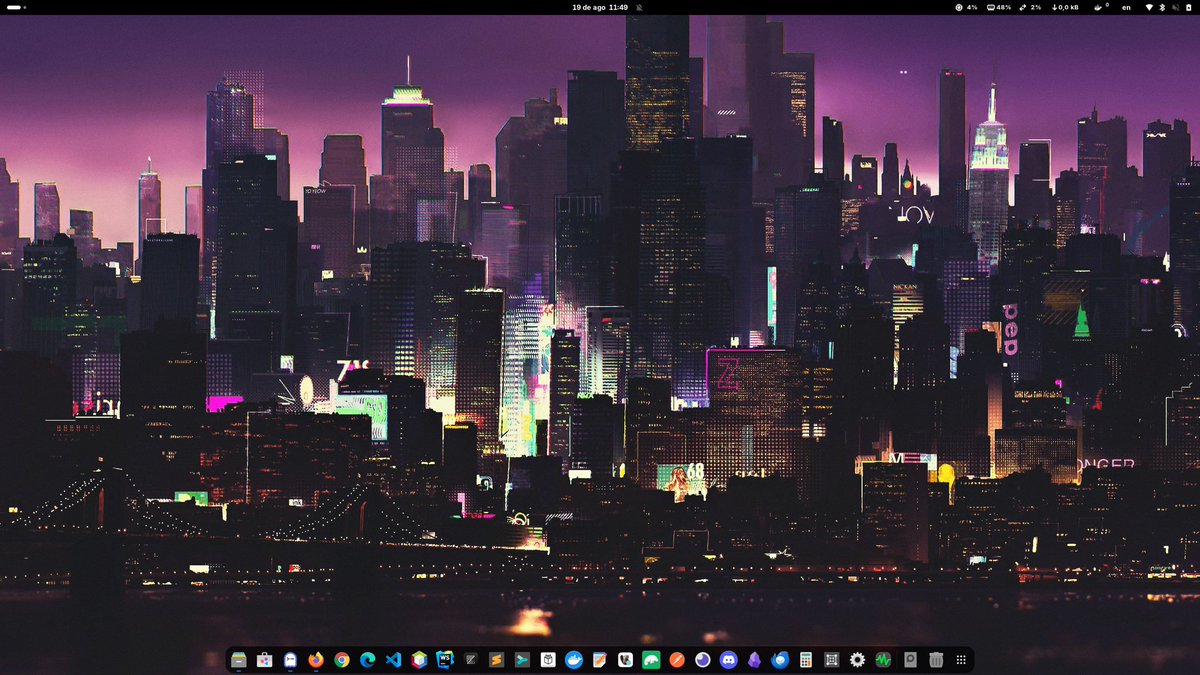1200x675 pixels.
Task: Click the CPU 4% indicator
Action: coord(967,7)
